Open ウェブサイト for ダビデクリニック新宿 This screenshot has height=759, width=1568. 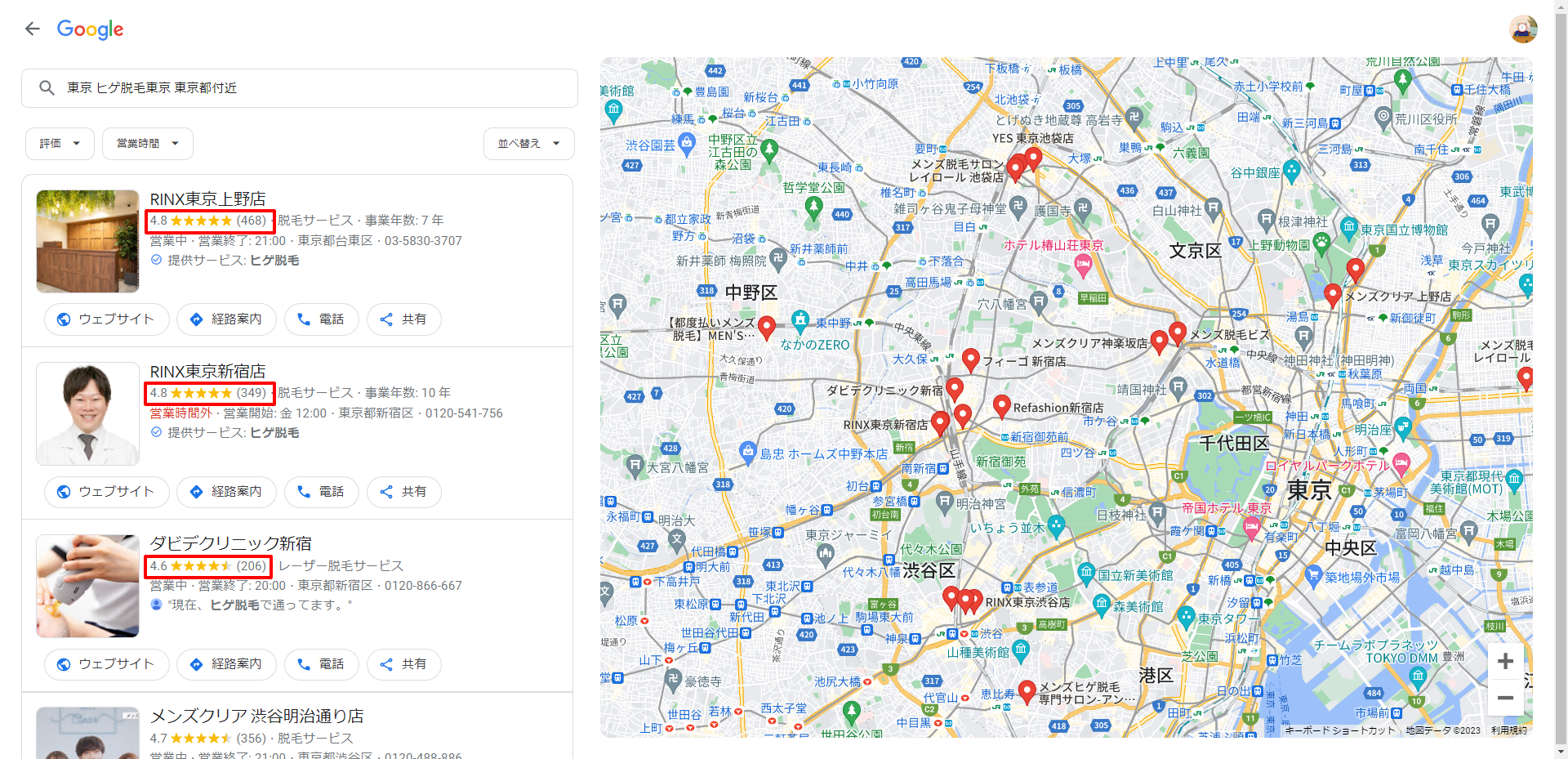107,664
